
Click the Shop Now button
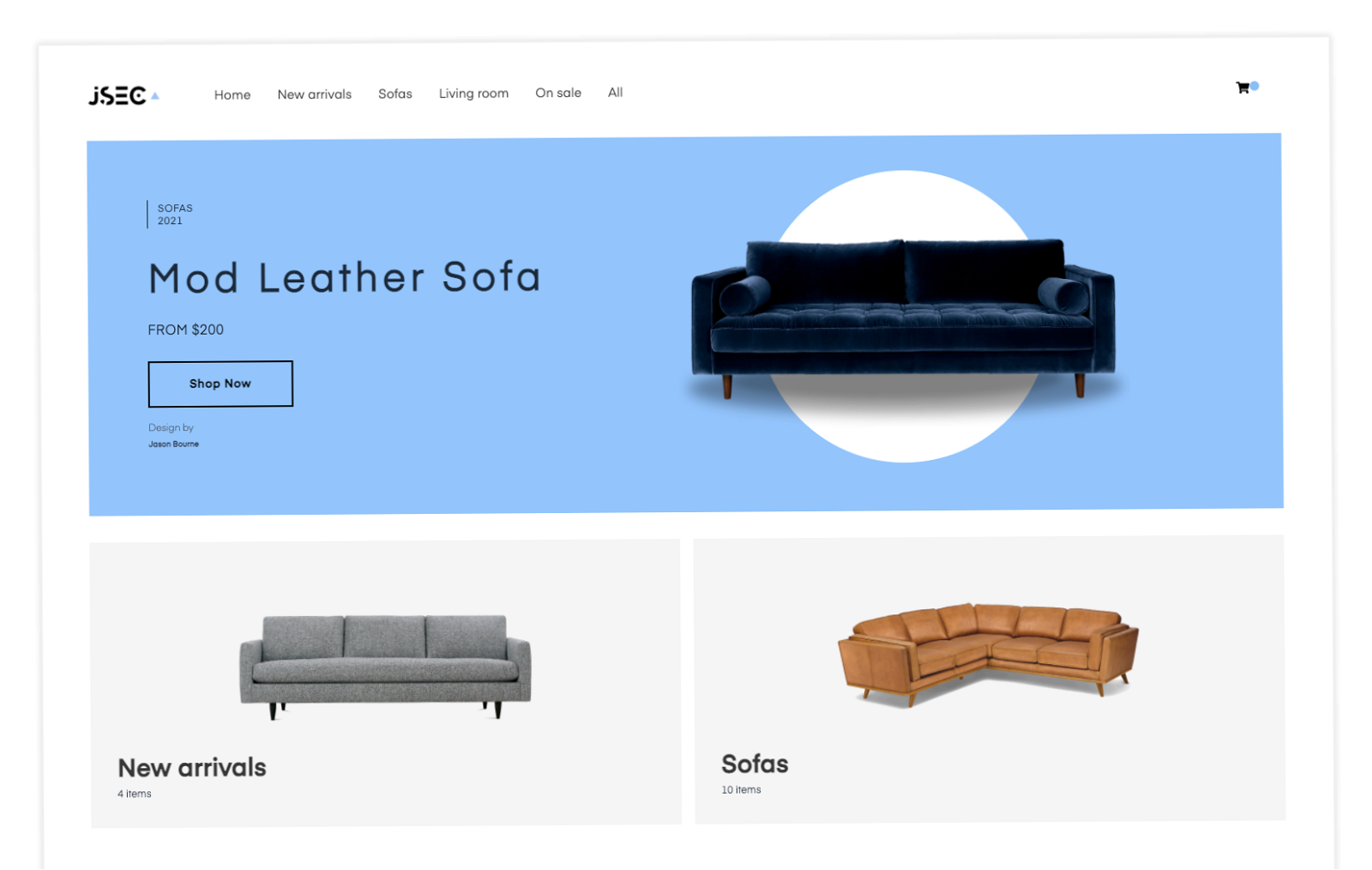point(220,384)
